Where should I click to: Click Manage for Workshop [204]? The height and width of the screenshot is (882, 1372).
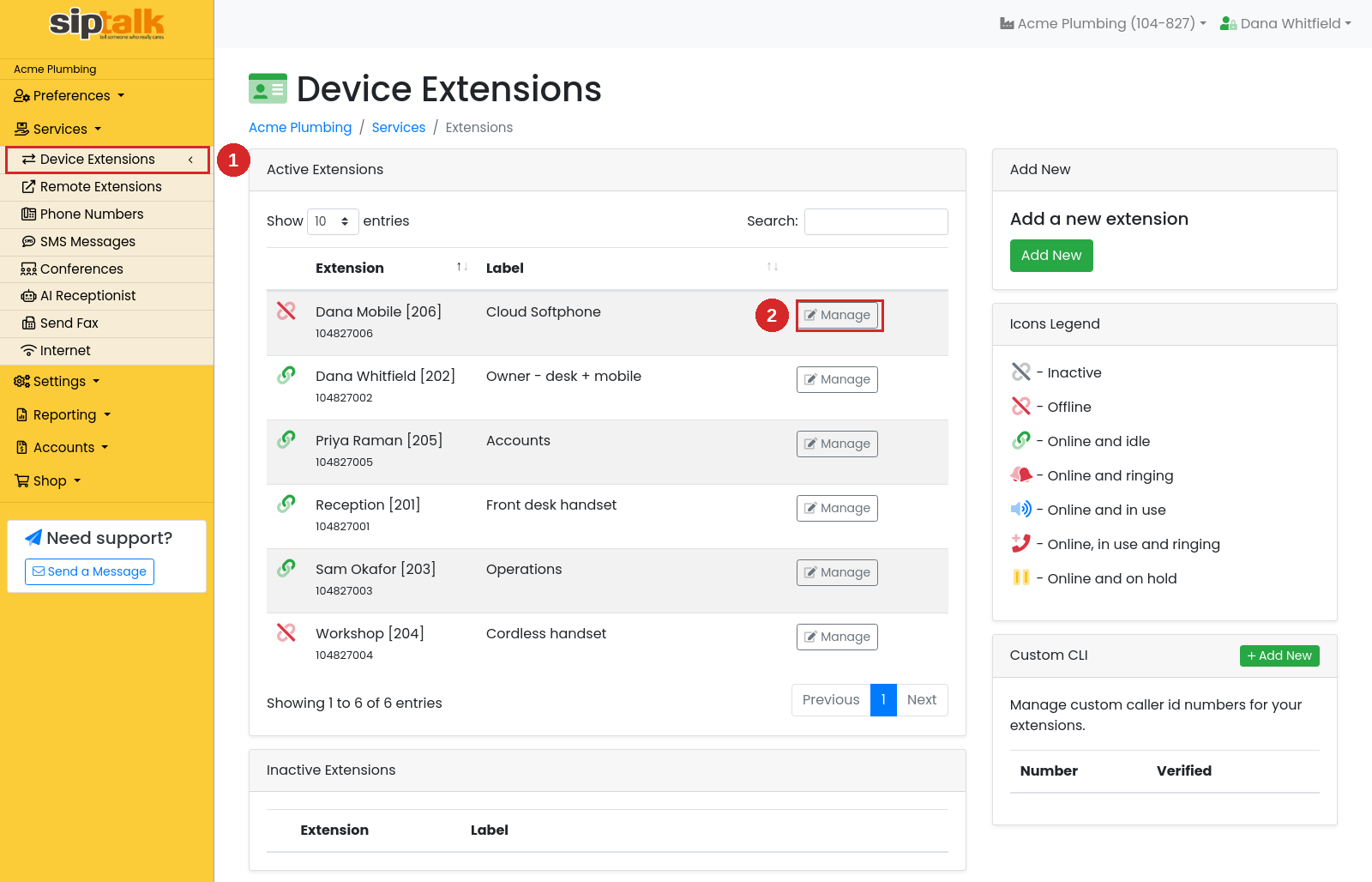point(837,637)
